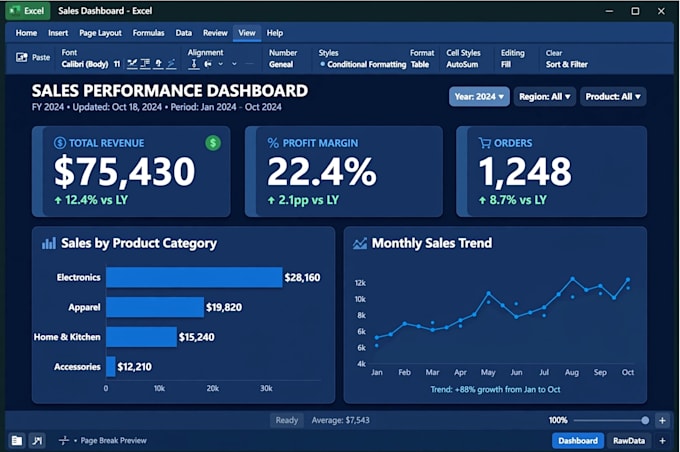Click the green dollar badge on Total Revenue
680x452 pixels.
212,143
